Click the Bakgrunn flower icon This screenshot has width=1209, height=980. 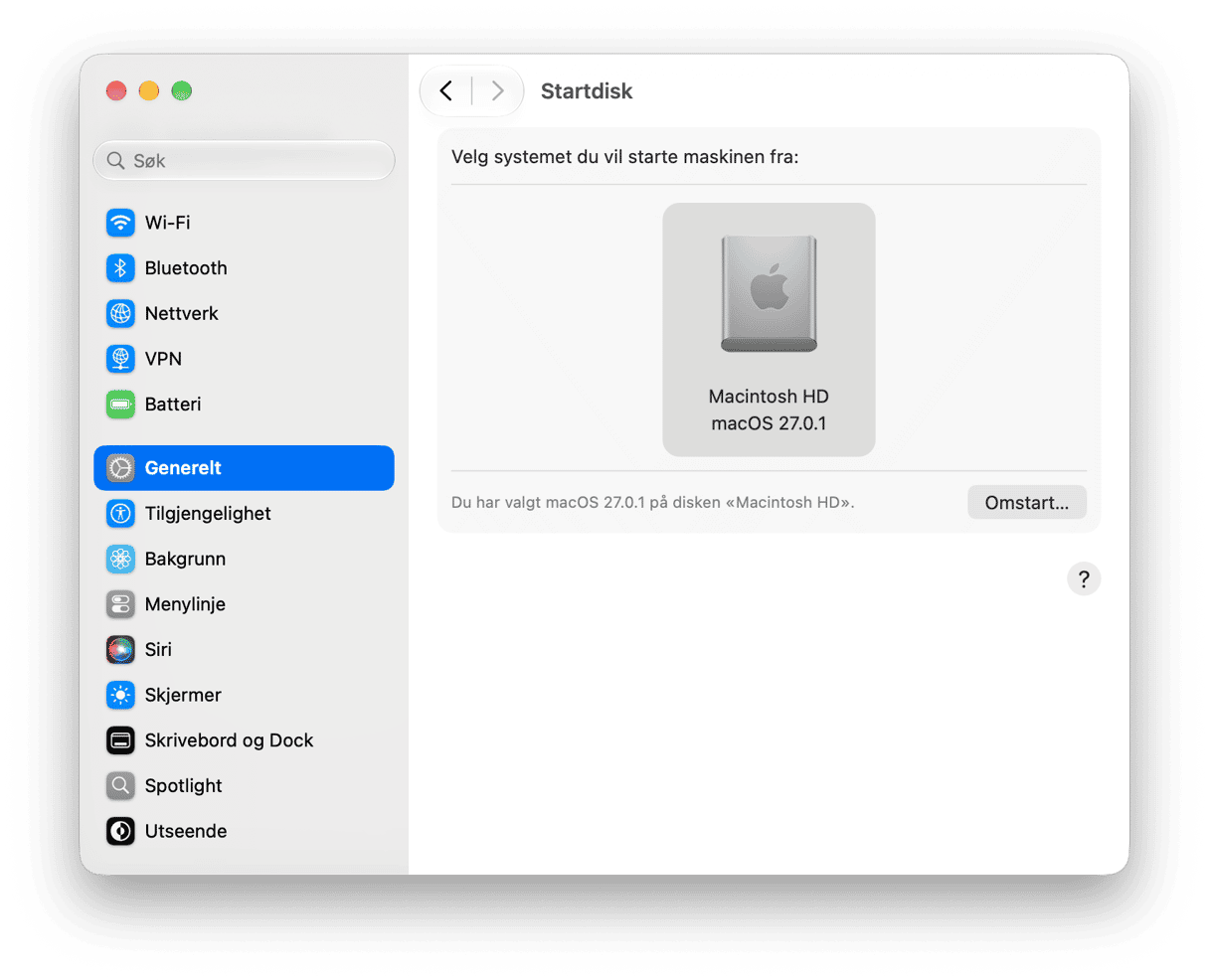[x=120, y=559]
